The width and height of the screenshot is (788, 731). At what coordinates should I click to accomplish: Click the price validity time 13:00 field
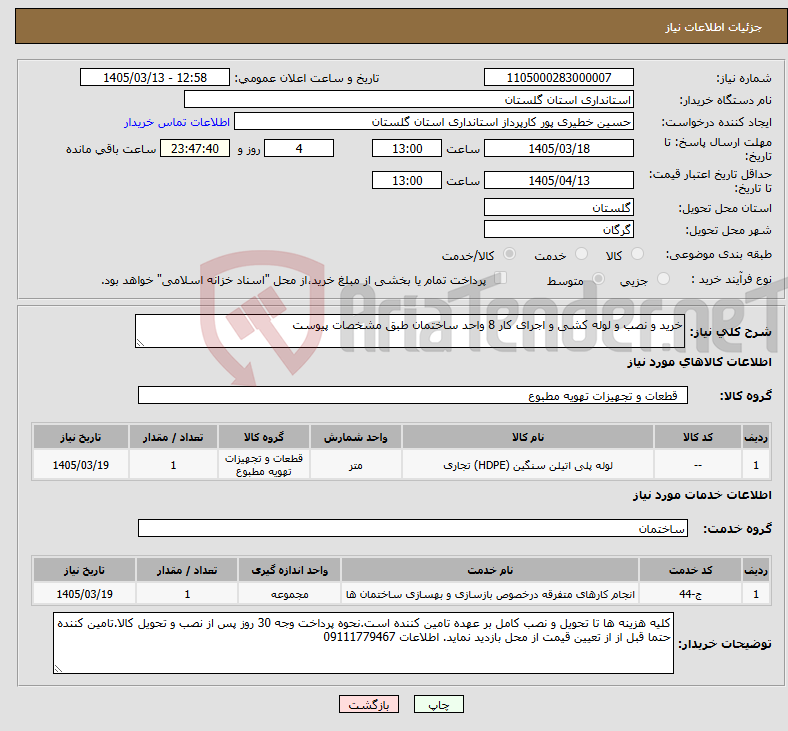(x=407, y=180)
